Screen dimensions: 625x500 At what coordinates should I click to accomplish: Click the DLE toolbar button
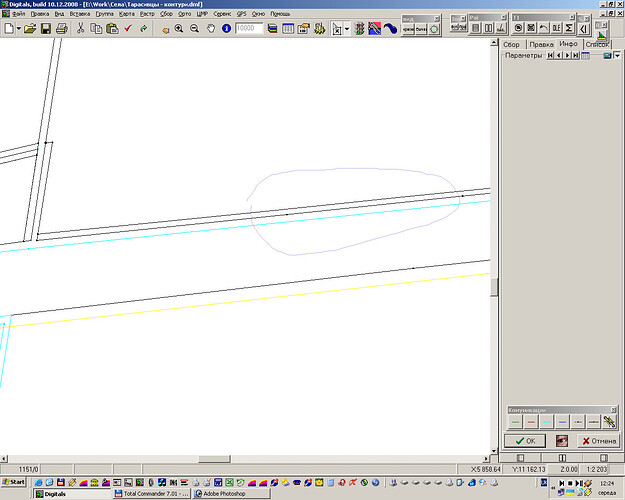(x=556, y=28)
